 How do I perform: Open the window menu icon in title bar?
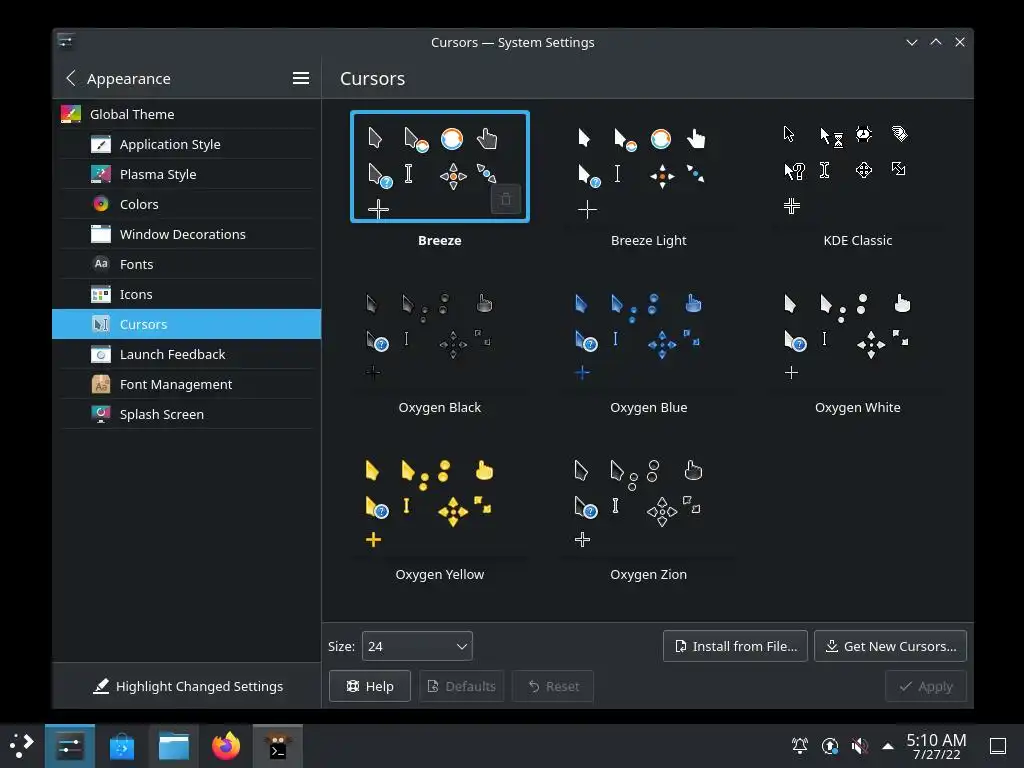click(x=66, y=42)
